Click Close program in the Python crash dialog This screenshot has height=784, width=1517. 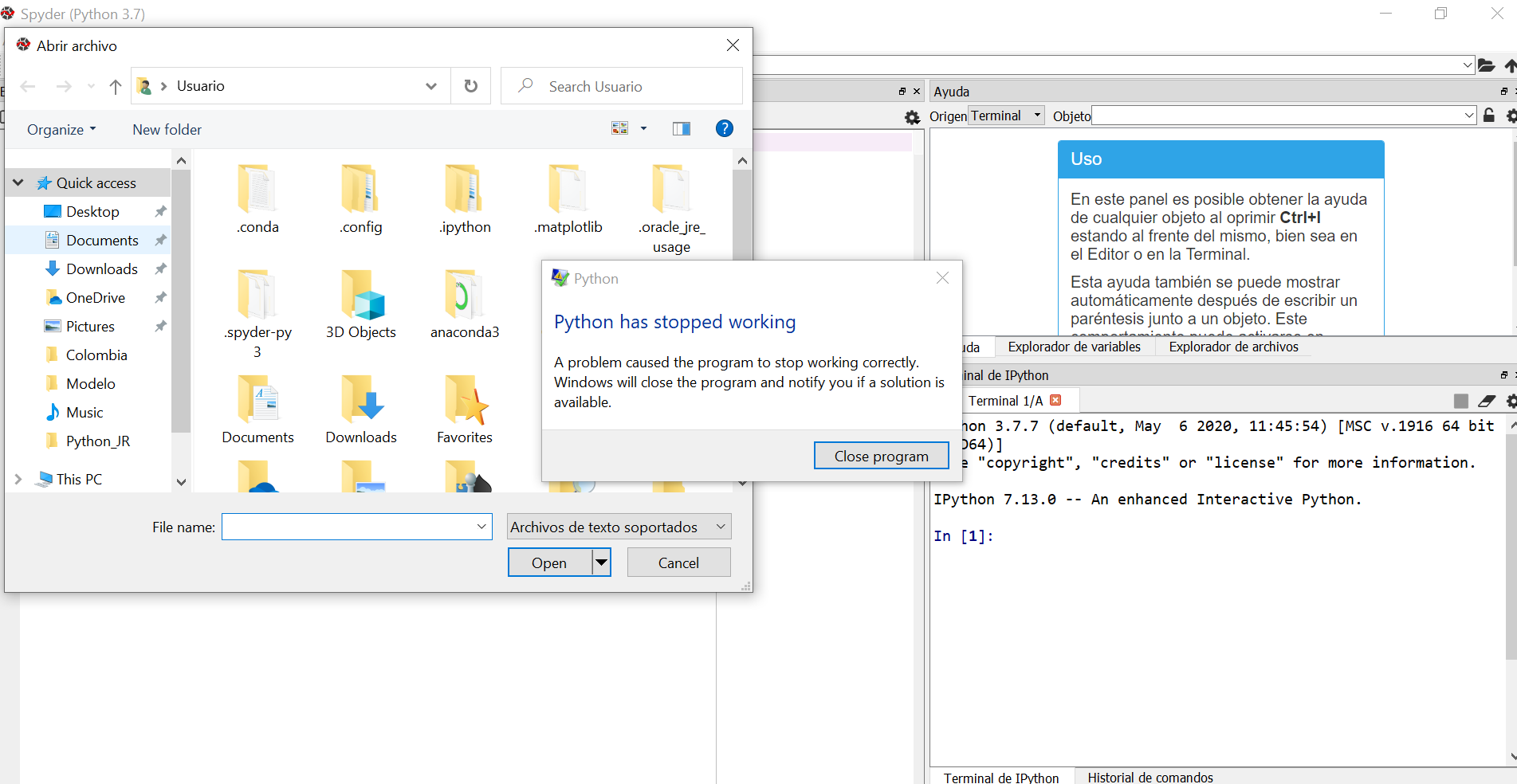click(x=881, y=455)
